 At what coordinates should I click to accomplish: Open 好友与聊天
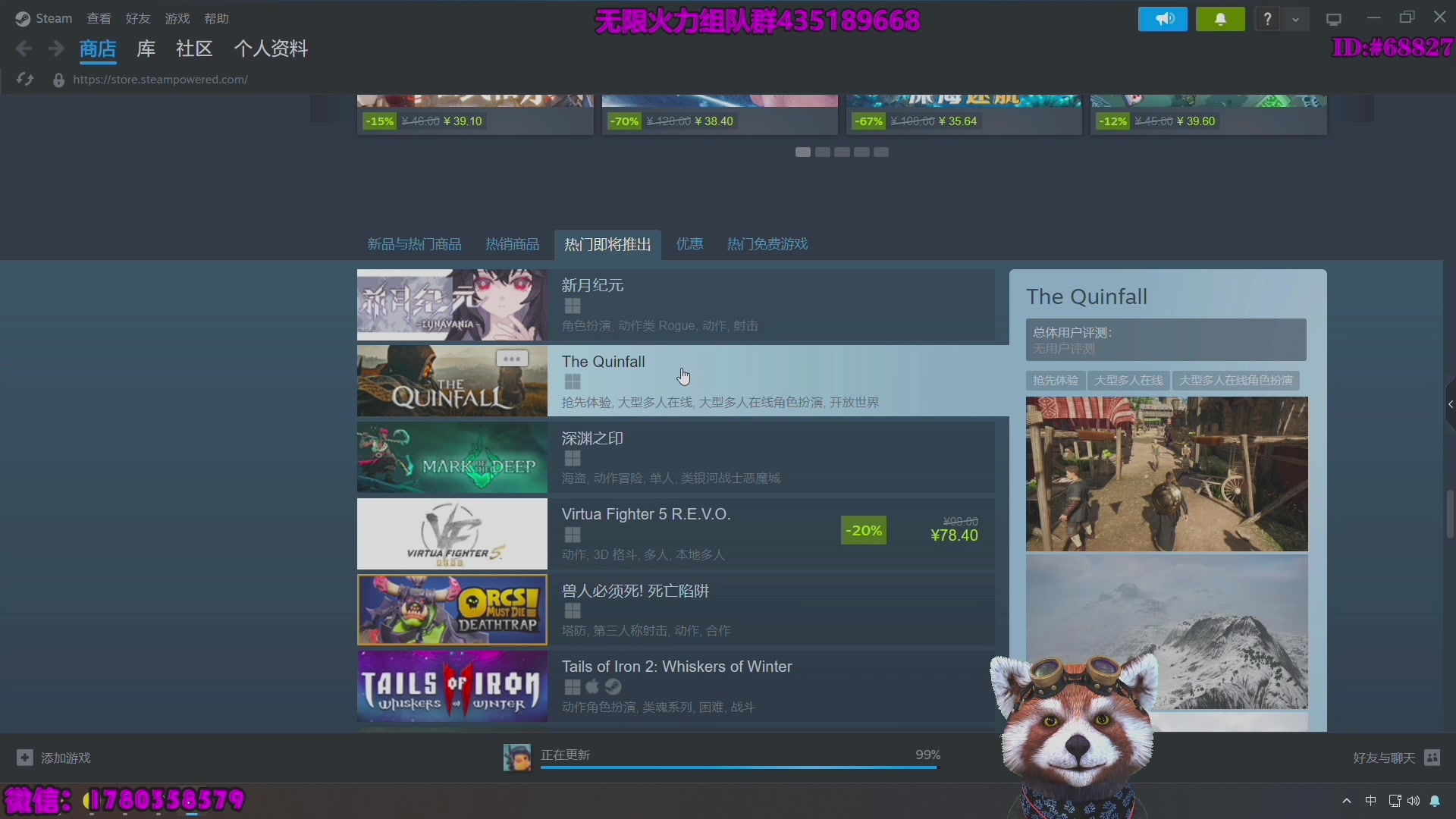click(1384, 758)
